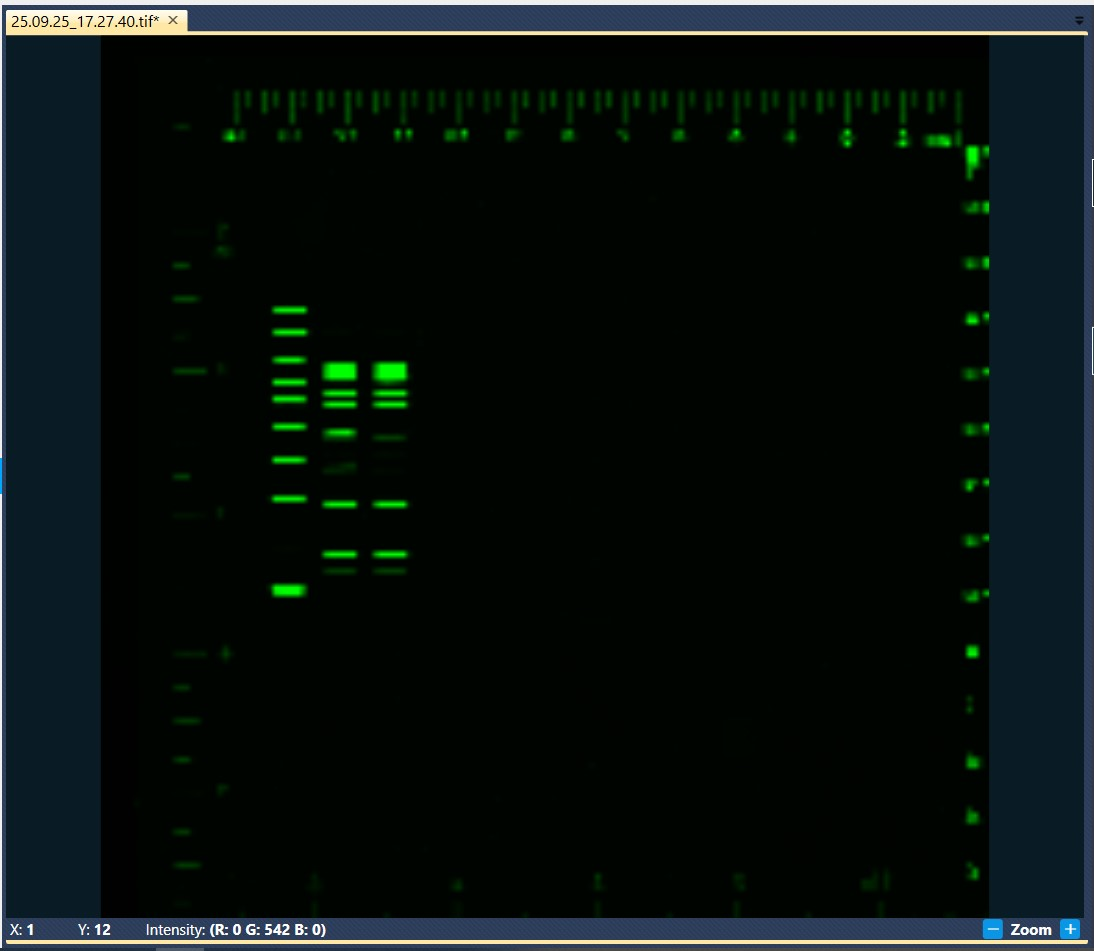The height and width of the screenshot is (951, 1094).
Task: Click the lowest faint band in fourth lane
Action: click(390, 571)
